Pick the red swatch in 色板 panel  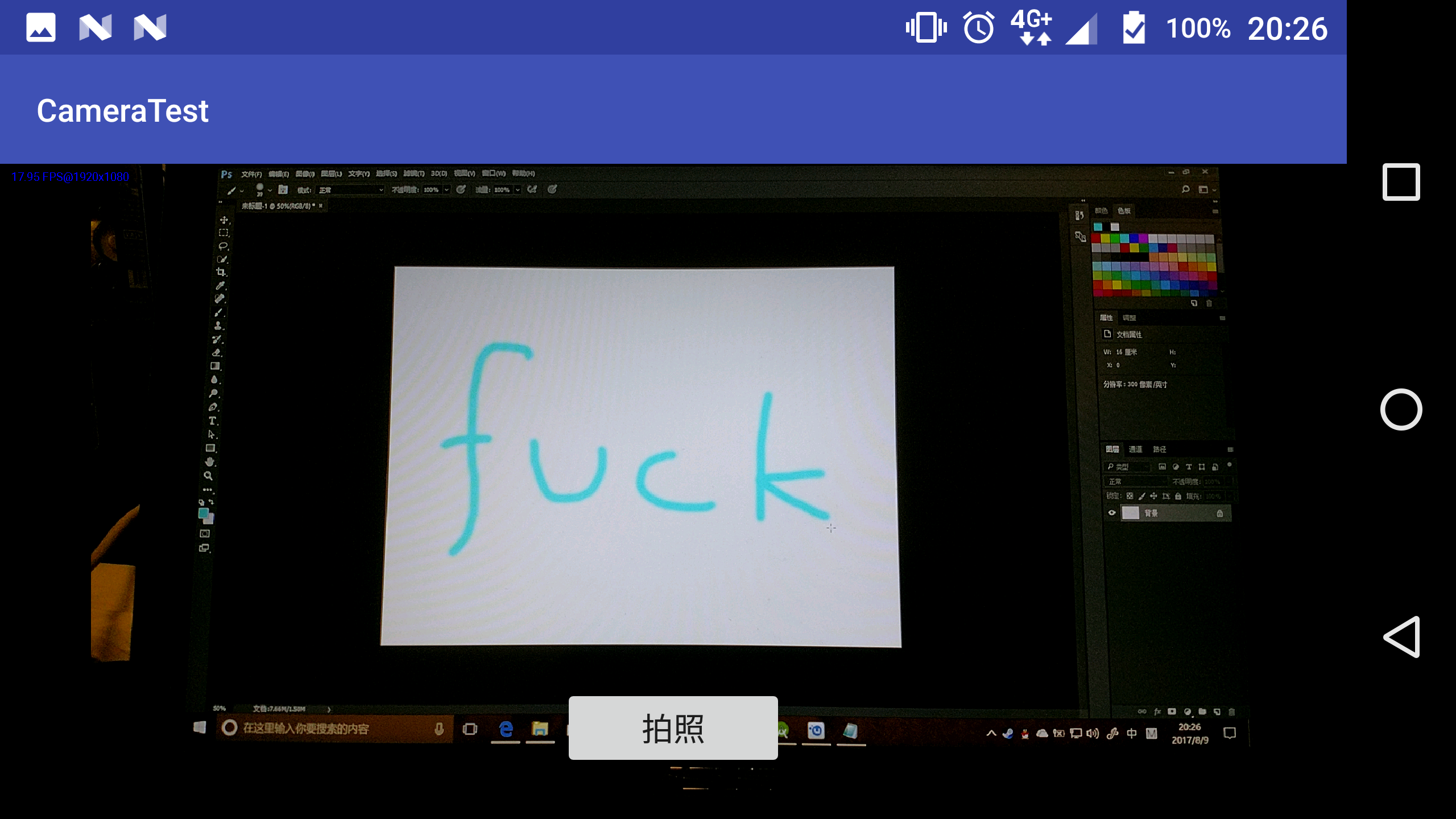tap(1096, 239)
